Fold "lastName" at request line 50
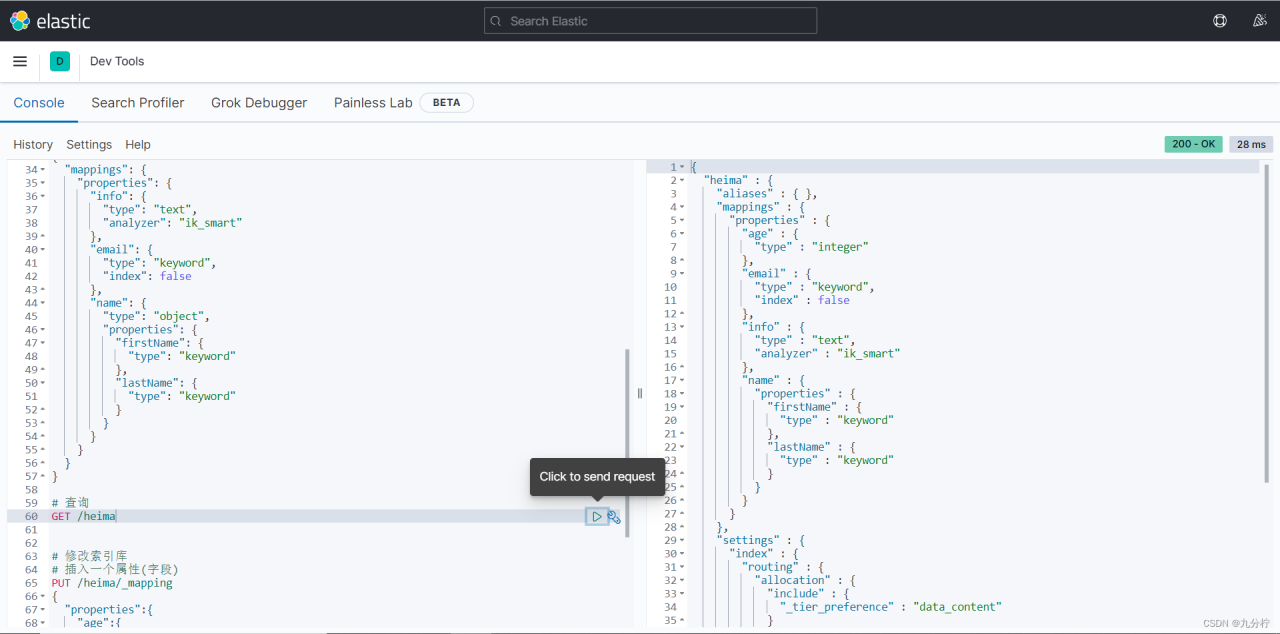 (x=43, y=383)
